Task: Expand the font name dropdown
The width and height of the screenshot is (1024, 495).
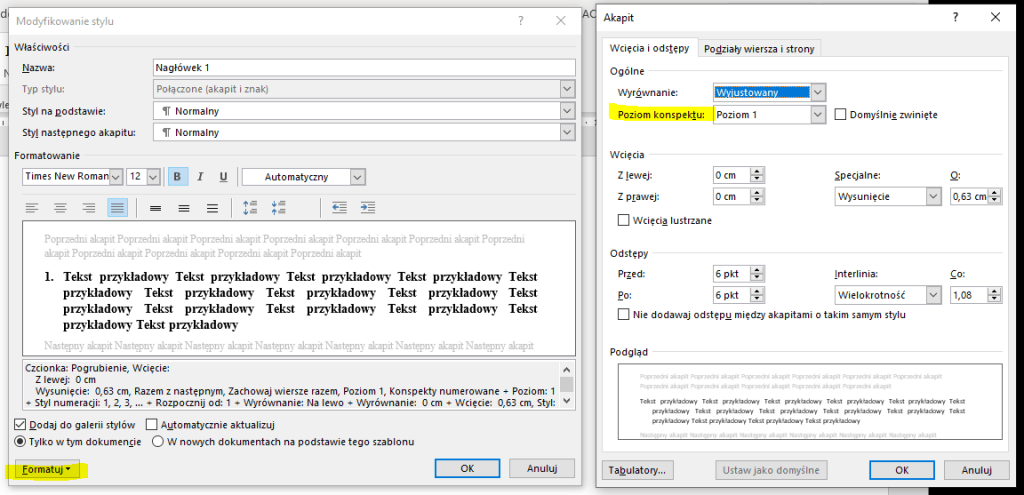Action: tap(116, 177)
